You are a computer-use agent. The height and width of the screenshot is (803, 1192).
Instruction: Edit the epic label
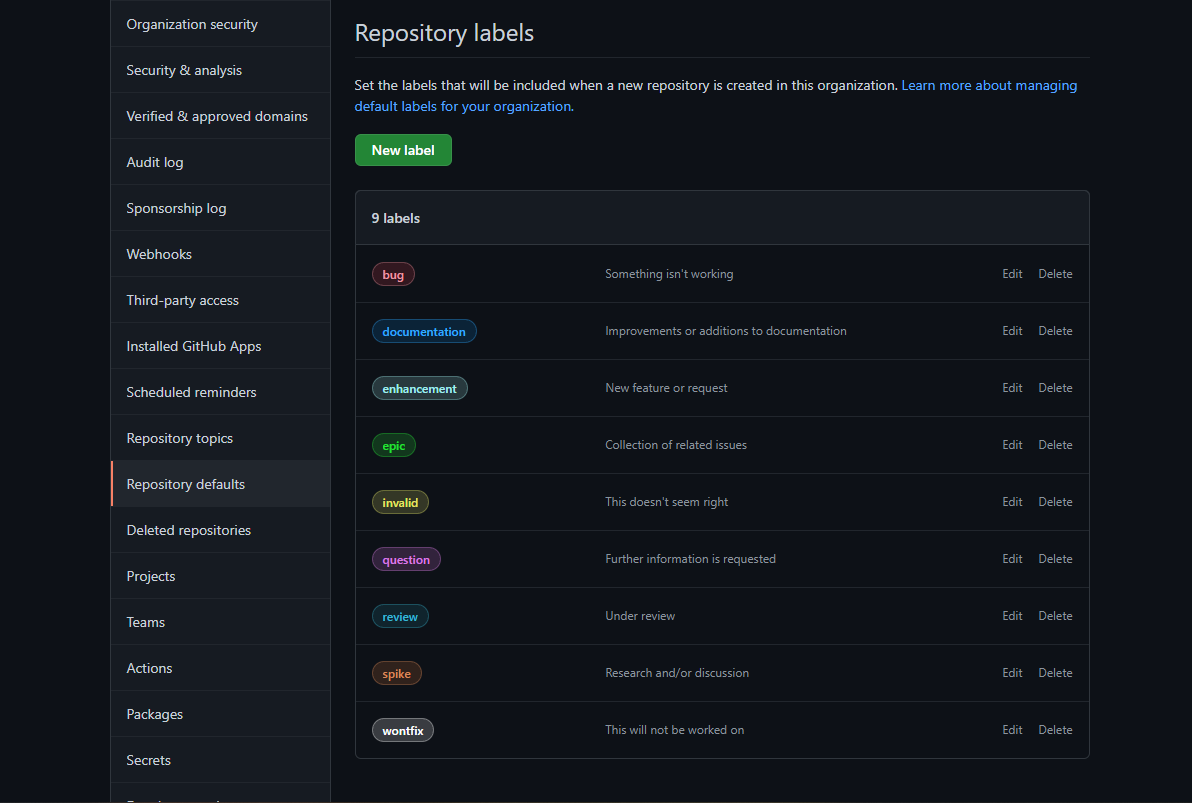pos(1012,445)
